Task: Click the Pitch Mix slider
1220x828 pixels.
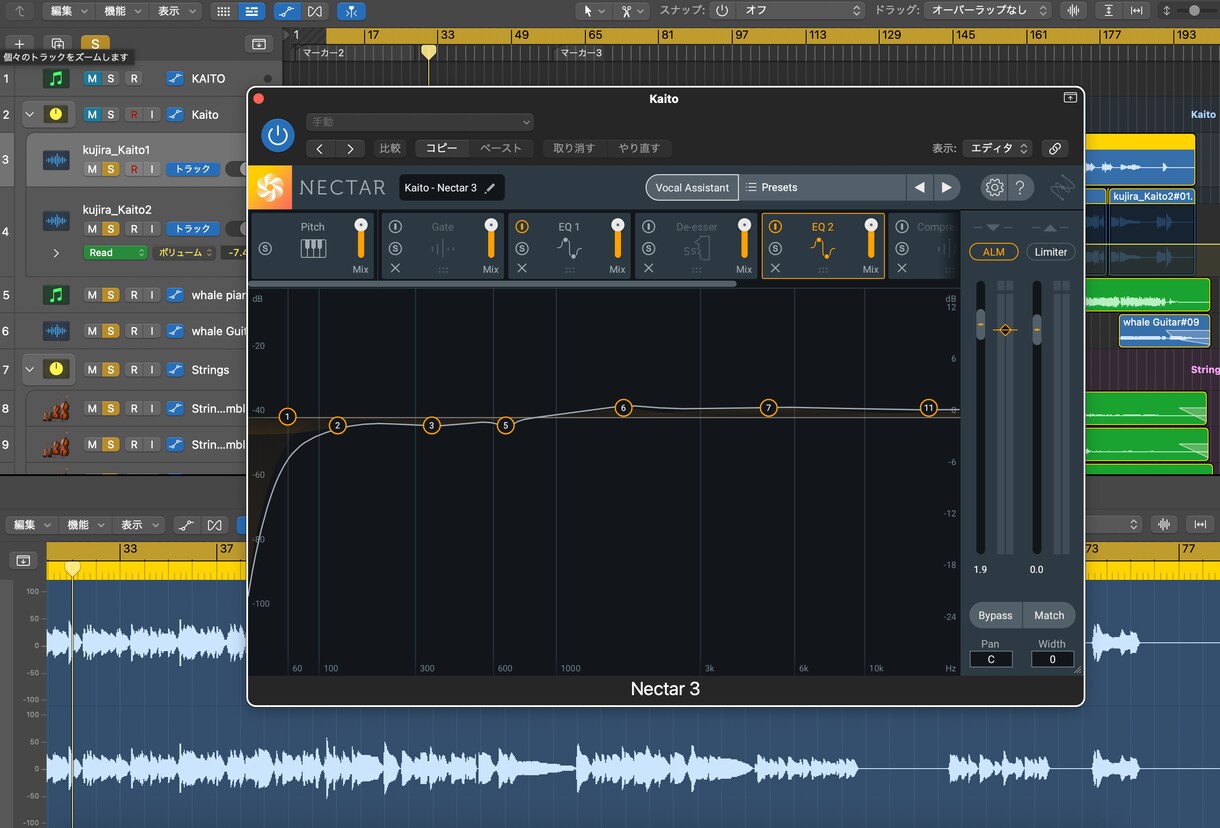Action: [x=361, y=240]
